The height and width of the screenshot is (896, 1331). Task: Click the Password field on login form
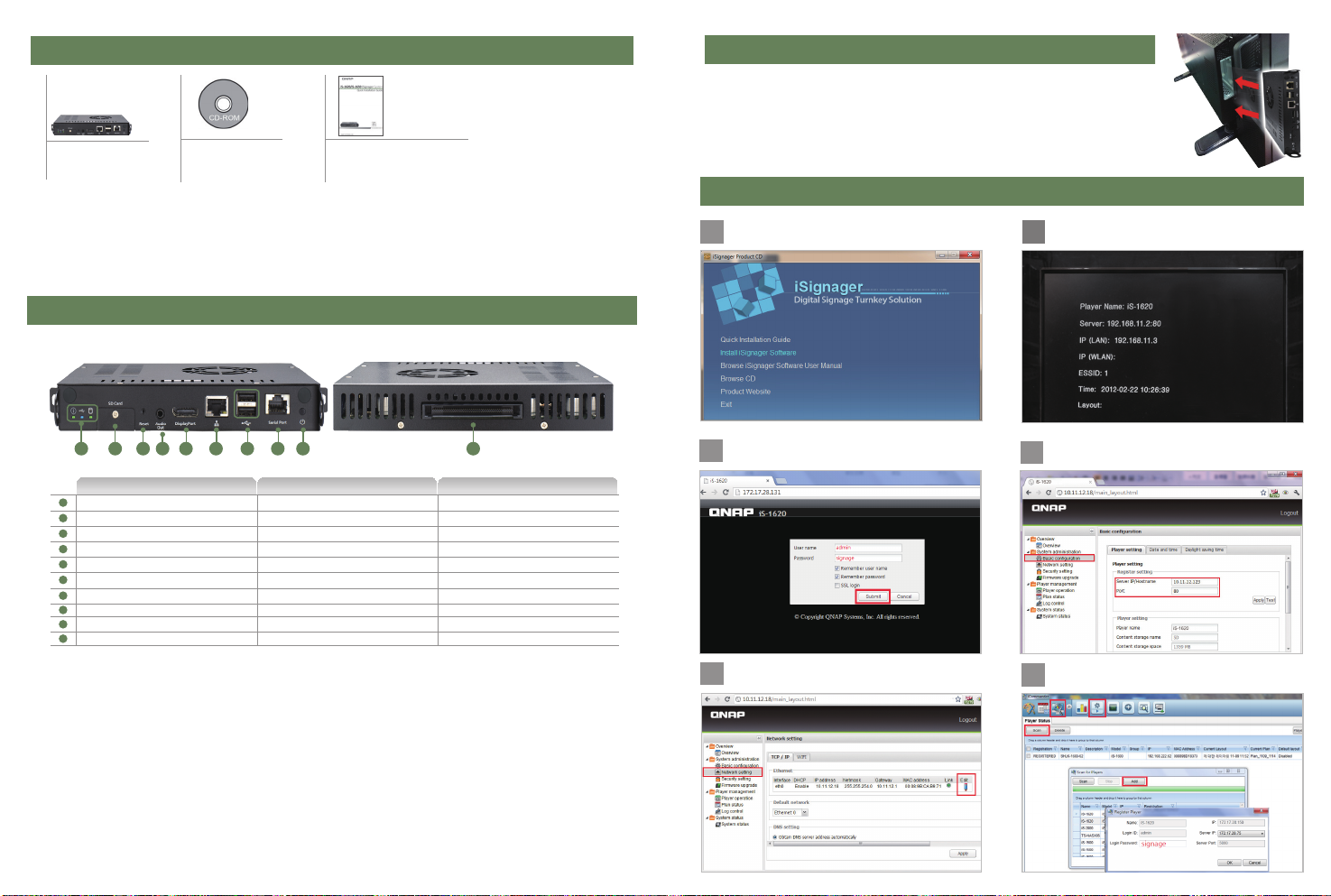[868, 558]
